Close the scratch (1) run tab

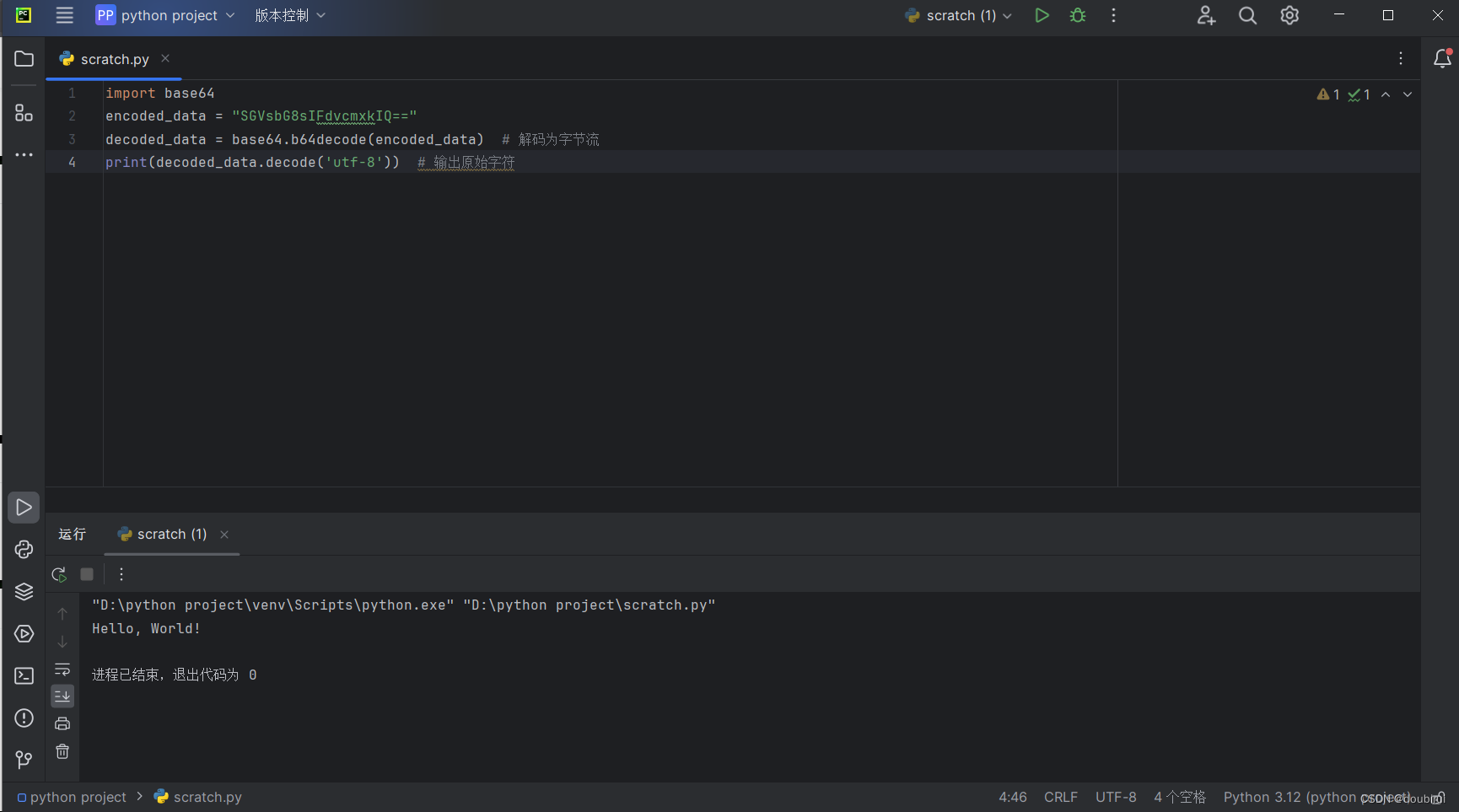click(x=224, y=535)
